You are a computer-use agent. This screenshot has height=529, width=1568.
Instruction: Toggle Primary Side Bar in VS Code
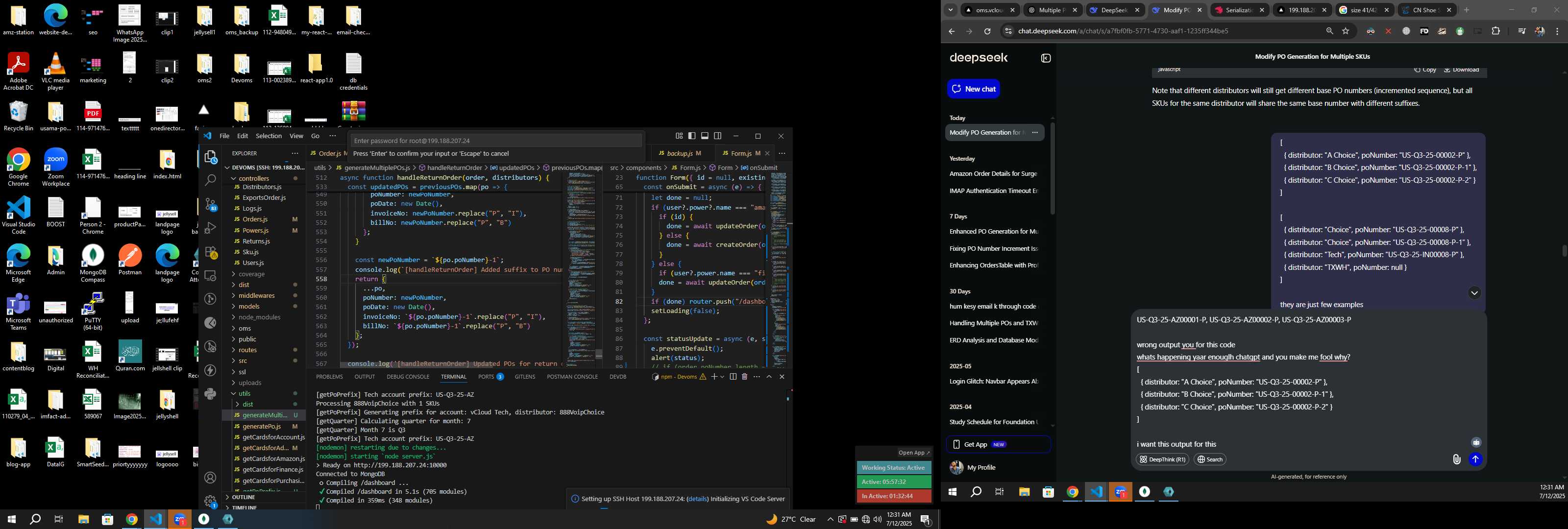[692, 136]
